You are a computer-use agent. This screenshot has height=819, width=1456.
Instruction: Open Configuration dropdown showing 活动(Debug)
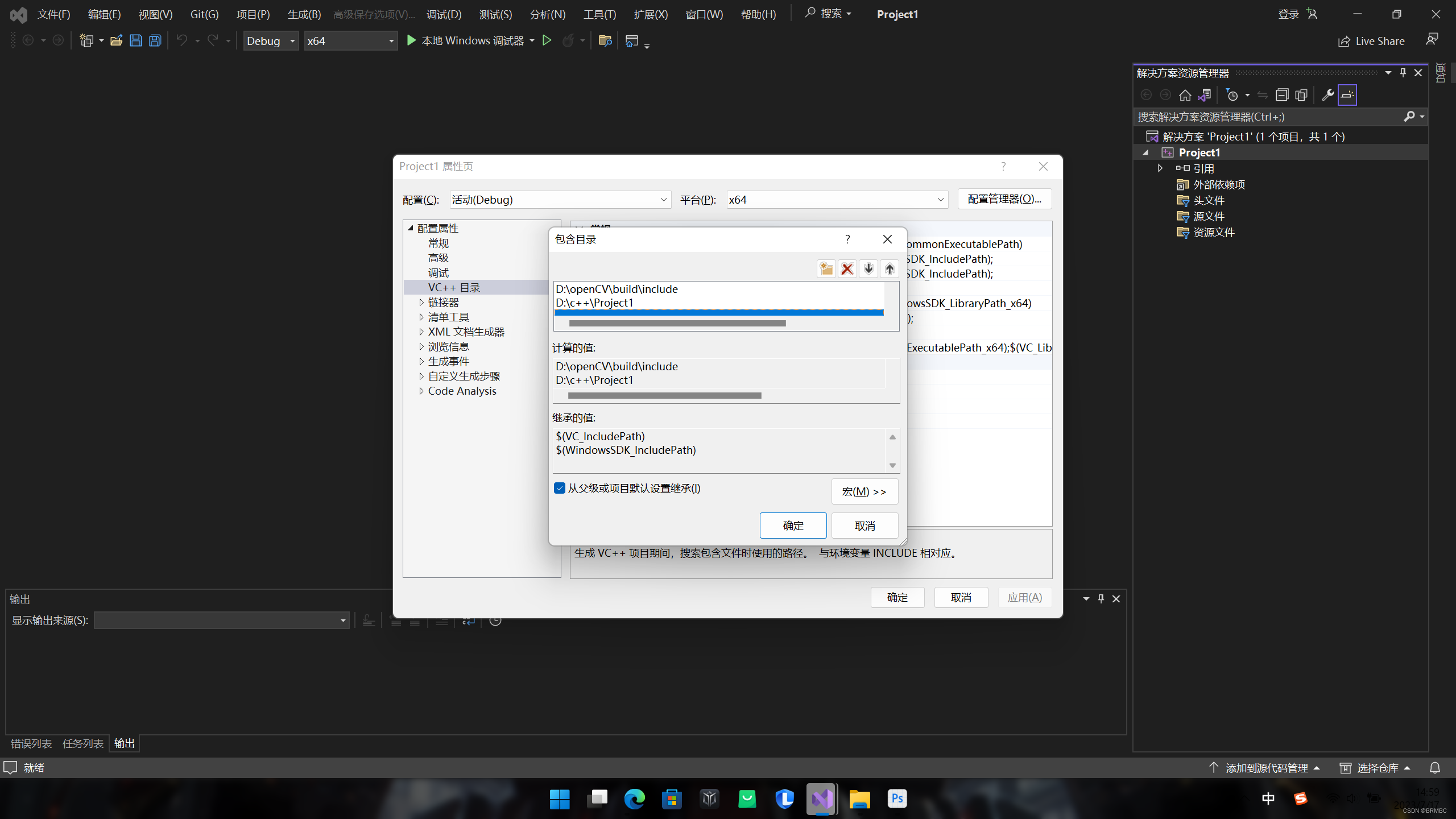click(560, 200)
